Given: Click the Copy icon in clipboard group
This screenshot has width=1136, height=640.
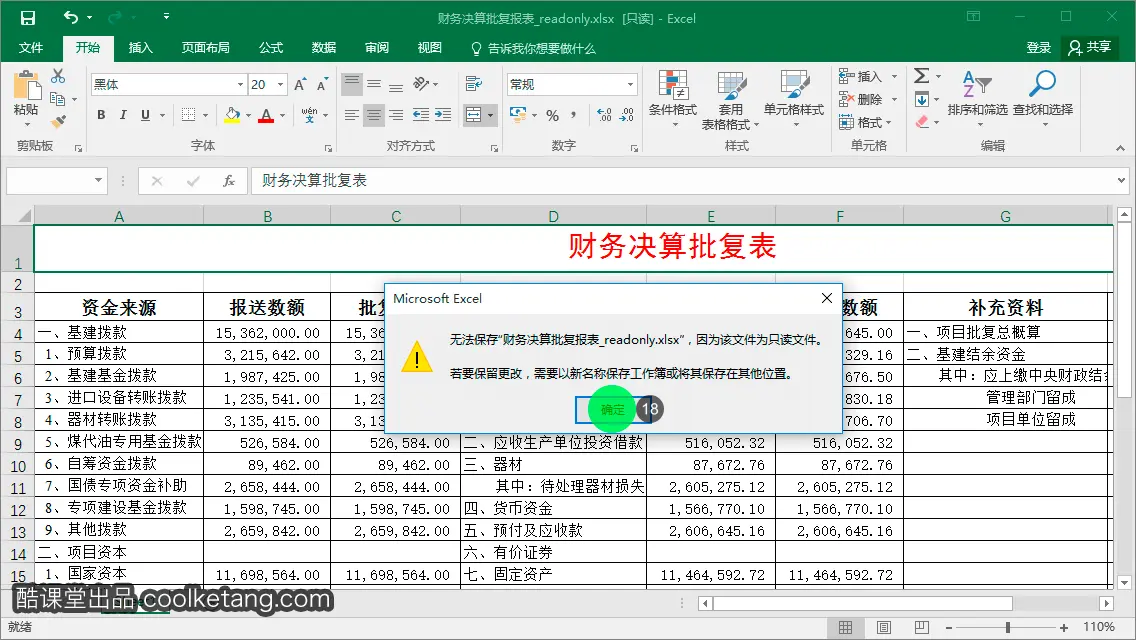Looking at the screenshot, I should 57,99.
